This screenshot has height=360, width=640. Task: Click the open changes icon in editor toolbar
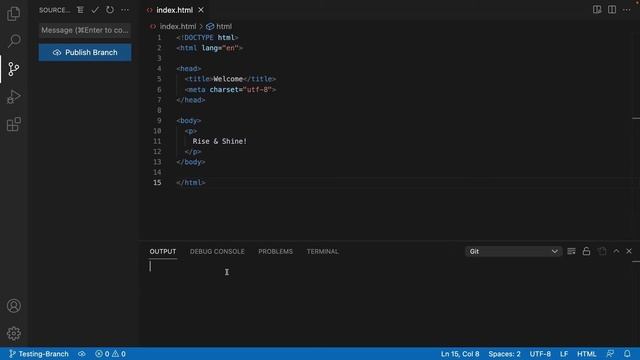(597, 9)
